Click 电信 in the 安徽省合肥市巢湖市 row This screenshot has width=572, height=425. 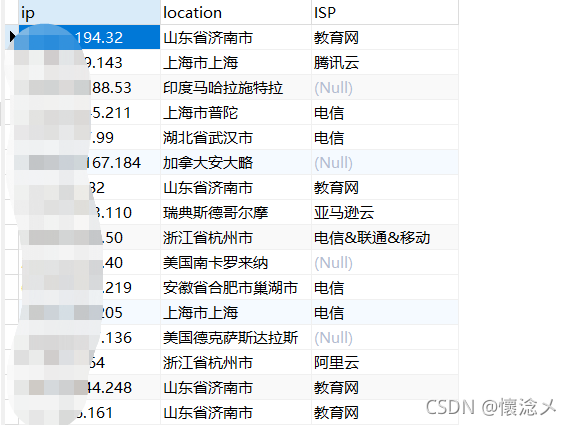[x=329, y=287]
